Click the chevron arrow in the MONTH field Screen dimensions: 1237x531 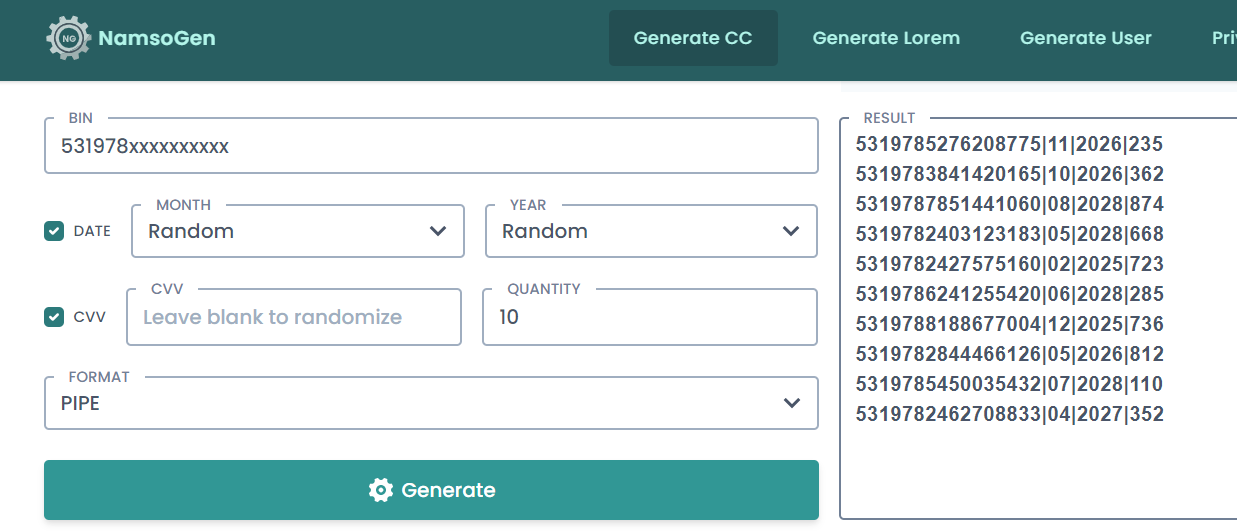438,231
